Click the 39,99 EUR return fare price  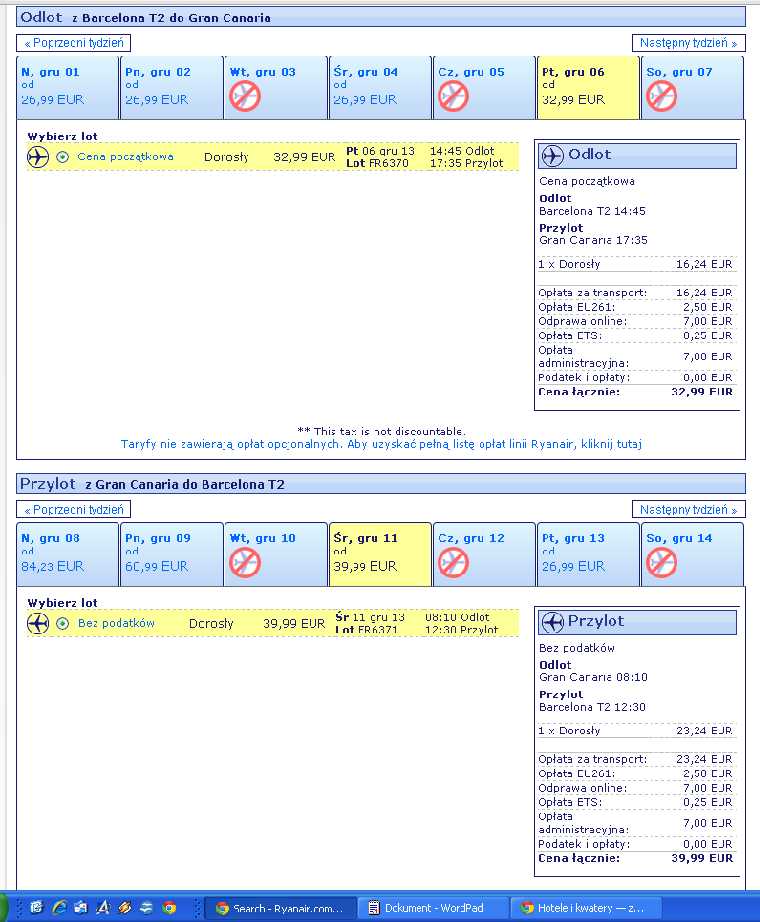pos(294,623)
